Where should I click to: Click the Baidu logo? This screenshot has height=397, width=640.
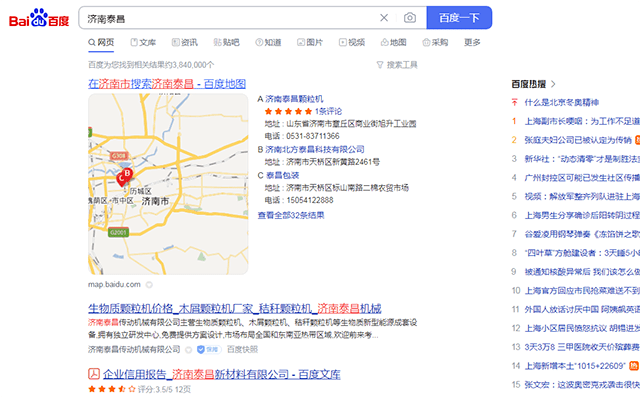tap(39, 18)
